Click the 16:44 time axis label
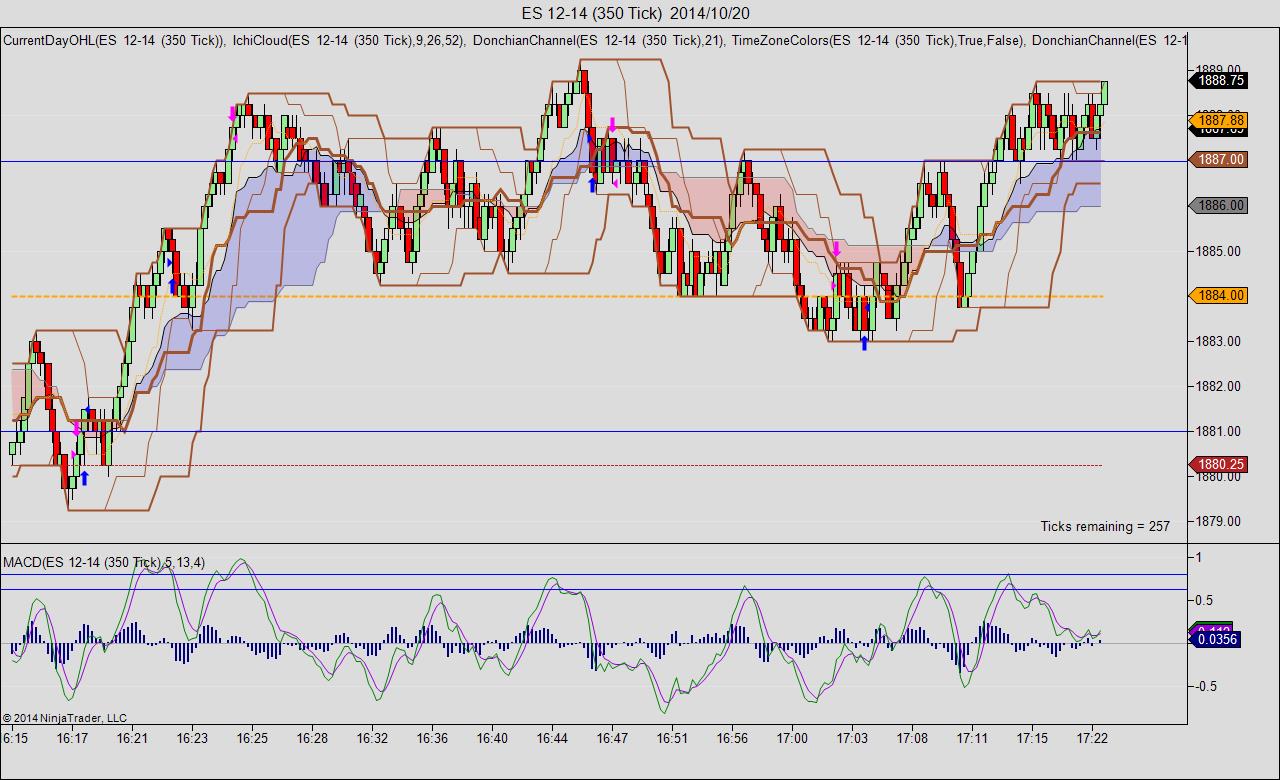Screen dimensions: 1280x780 pos(552,739)
